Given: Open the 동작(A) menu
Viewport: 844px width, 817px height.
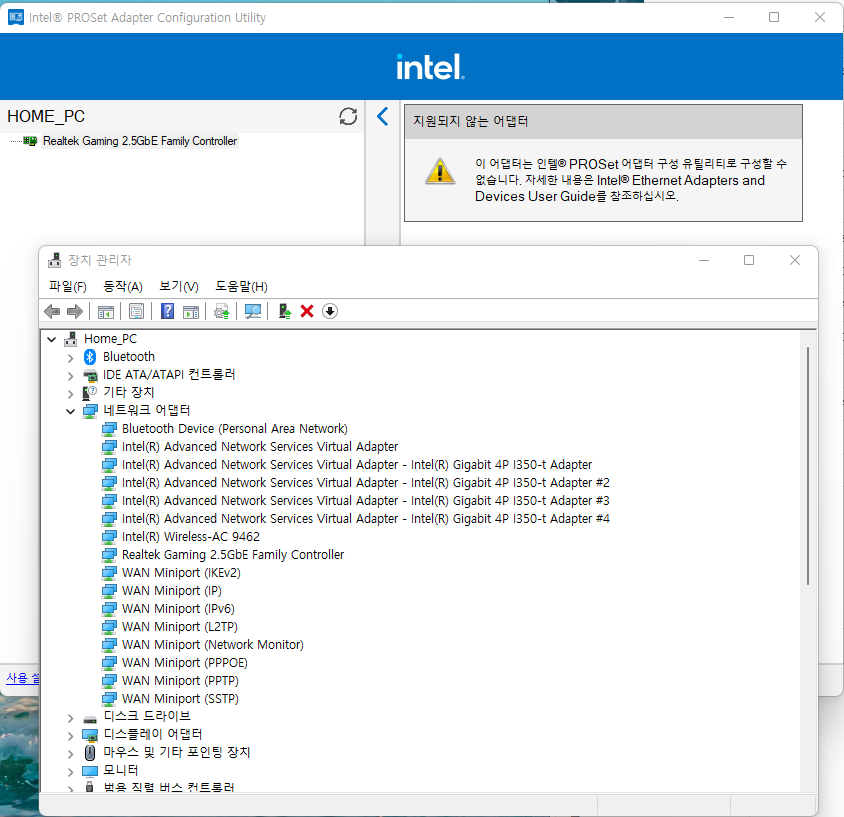Looking at the screenshot, I should click(123, 286).
